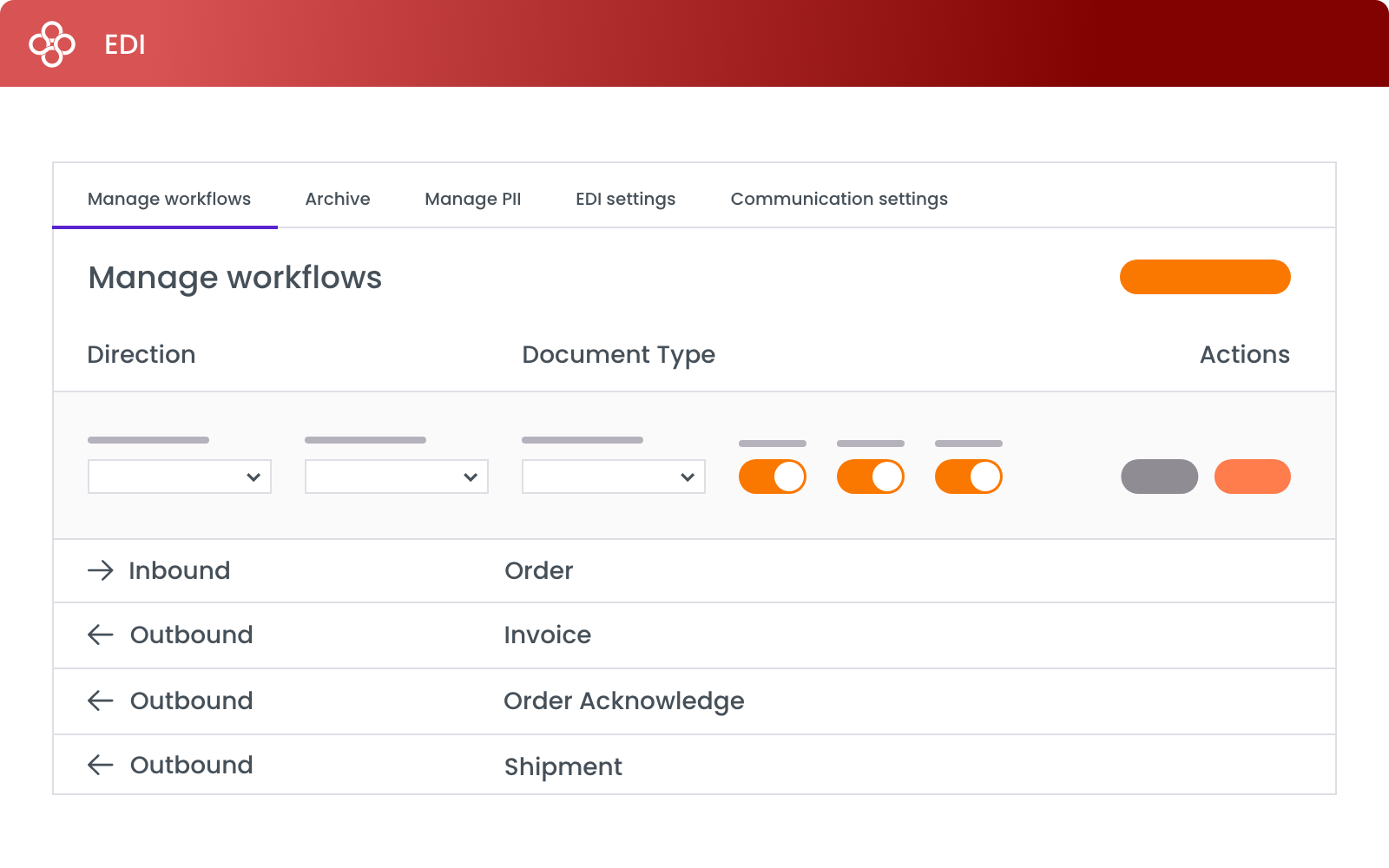Click the EDI logo icon in the header
The width and height of the screenshot is (1389, 868).
[x=52, y=43]
